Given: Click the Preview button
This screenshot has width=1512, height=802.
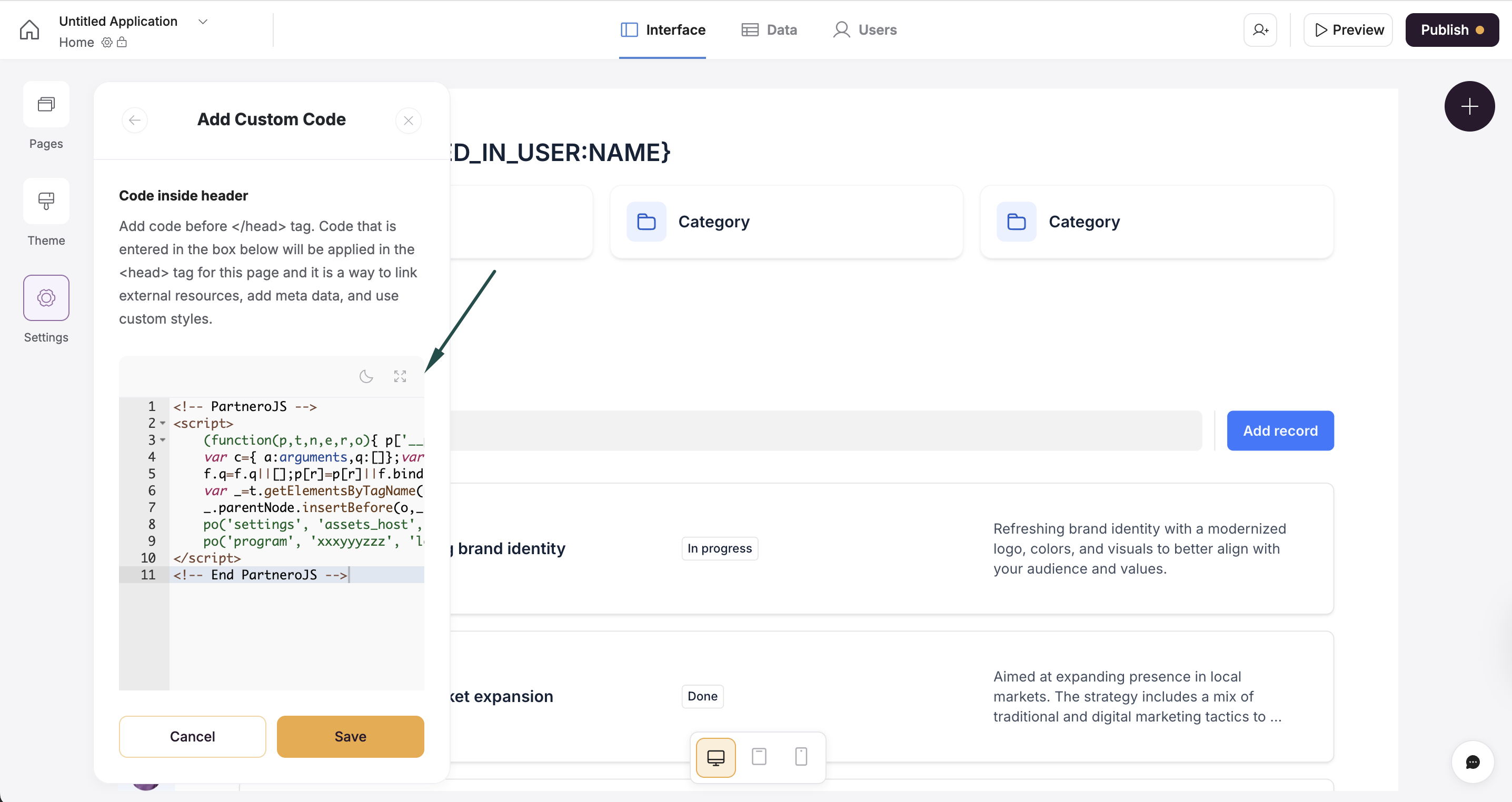Looking at the screenshot, I should tap(1348, 30).
